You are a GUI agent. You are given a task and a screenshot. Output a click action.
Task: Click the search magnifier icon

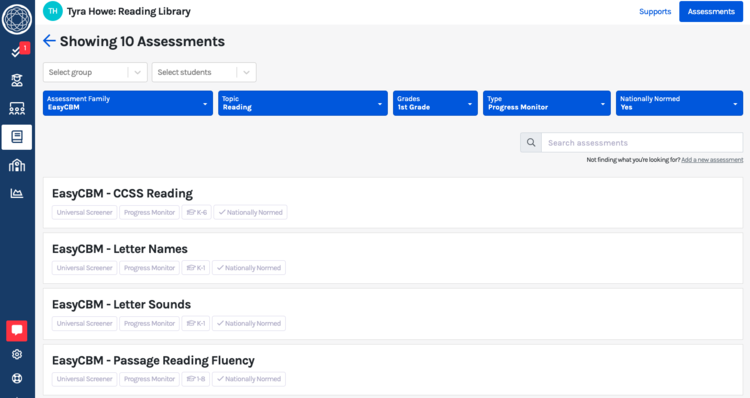(531, 143)
